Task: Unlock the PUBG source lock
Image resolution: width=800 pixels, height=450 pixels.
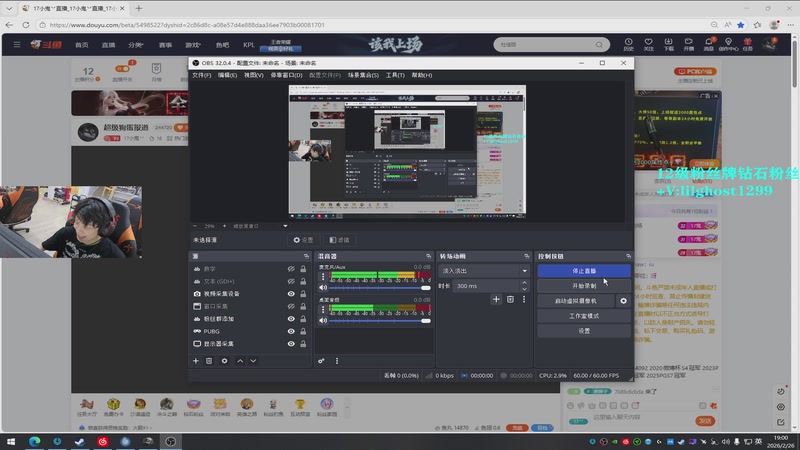Action: point(303,331)
